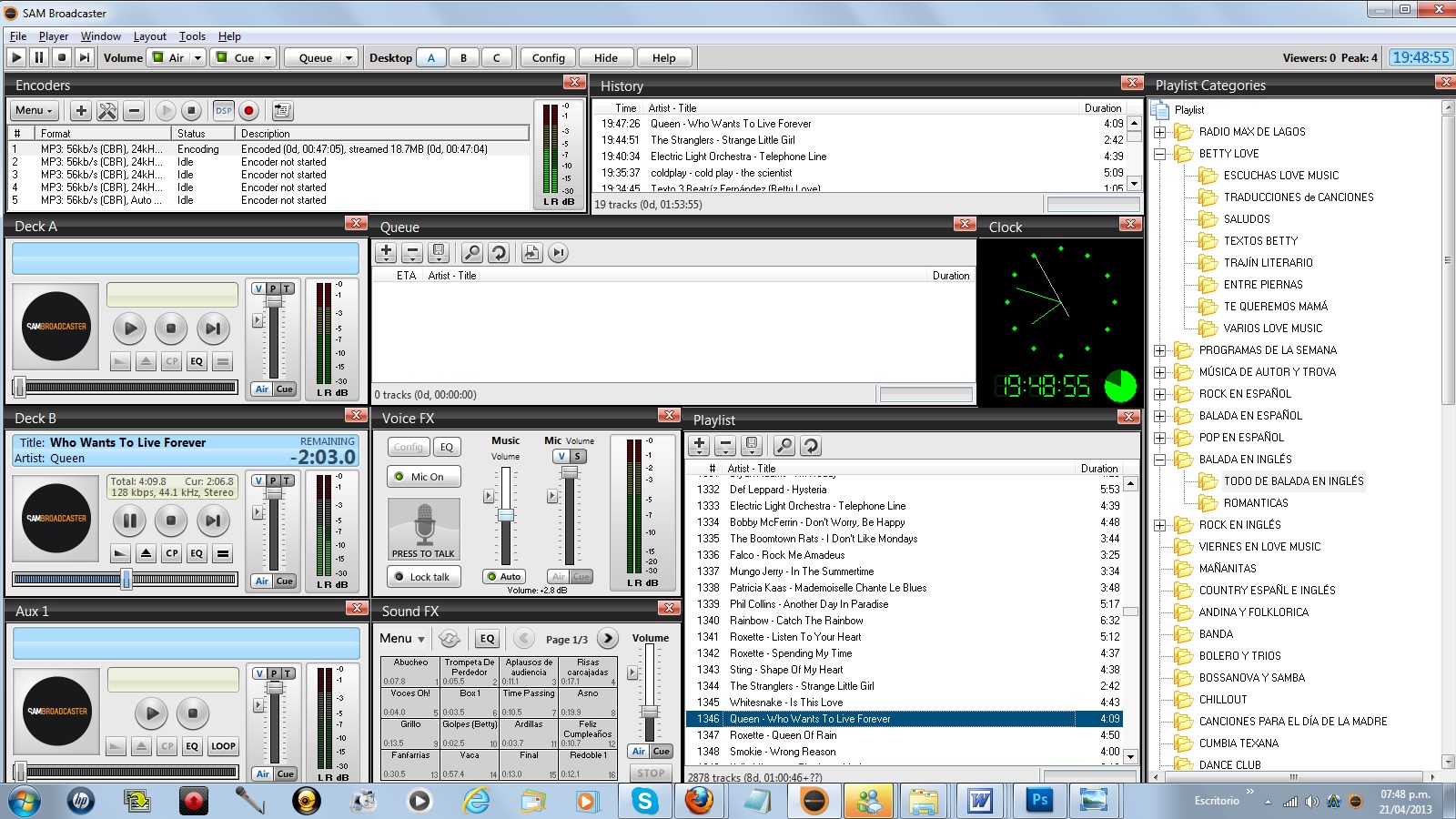The image size is (1456, 819).
Task: Play the Abucheo sound effect
Action: (410, 672)
